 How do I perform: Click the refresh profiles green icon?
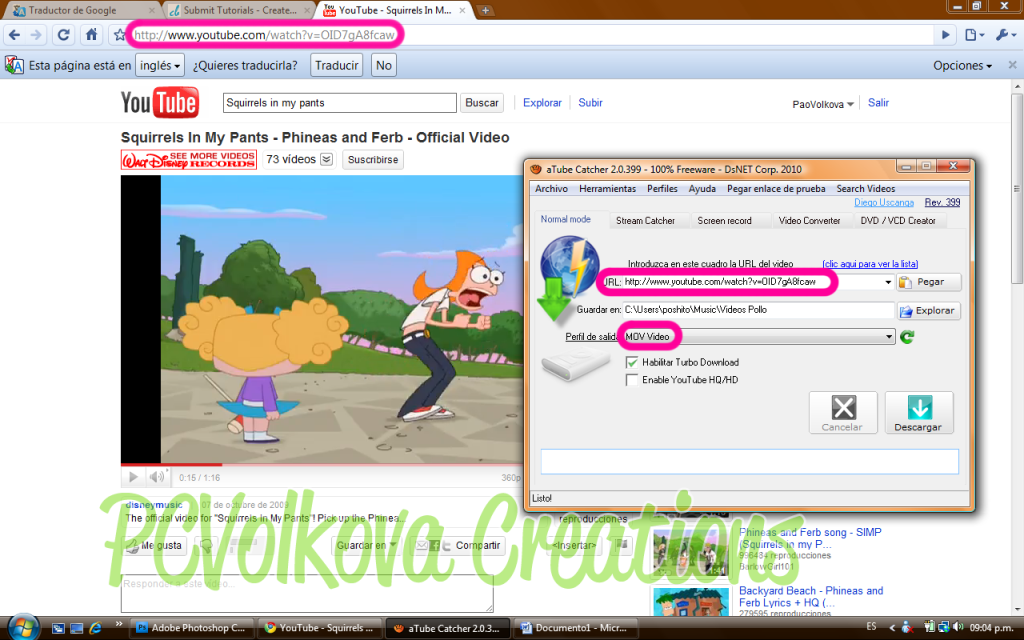coord(907,337)
